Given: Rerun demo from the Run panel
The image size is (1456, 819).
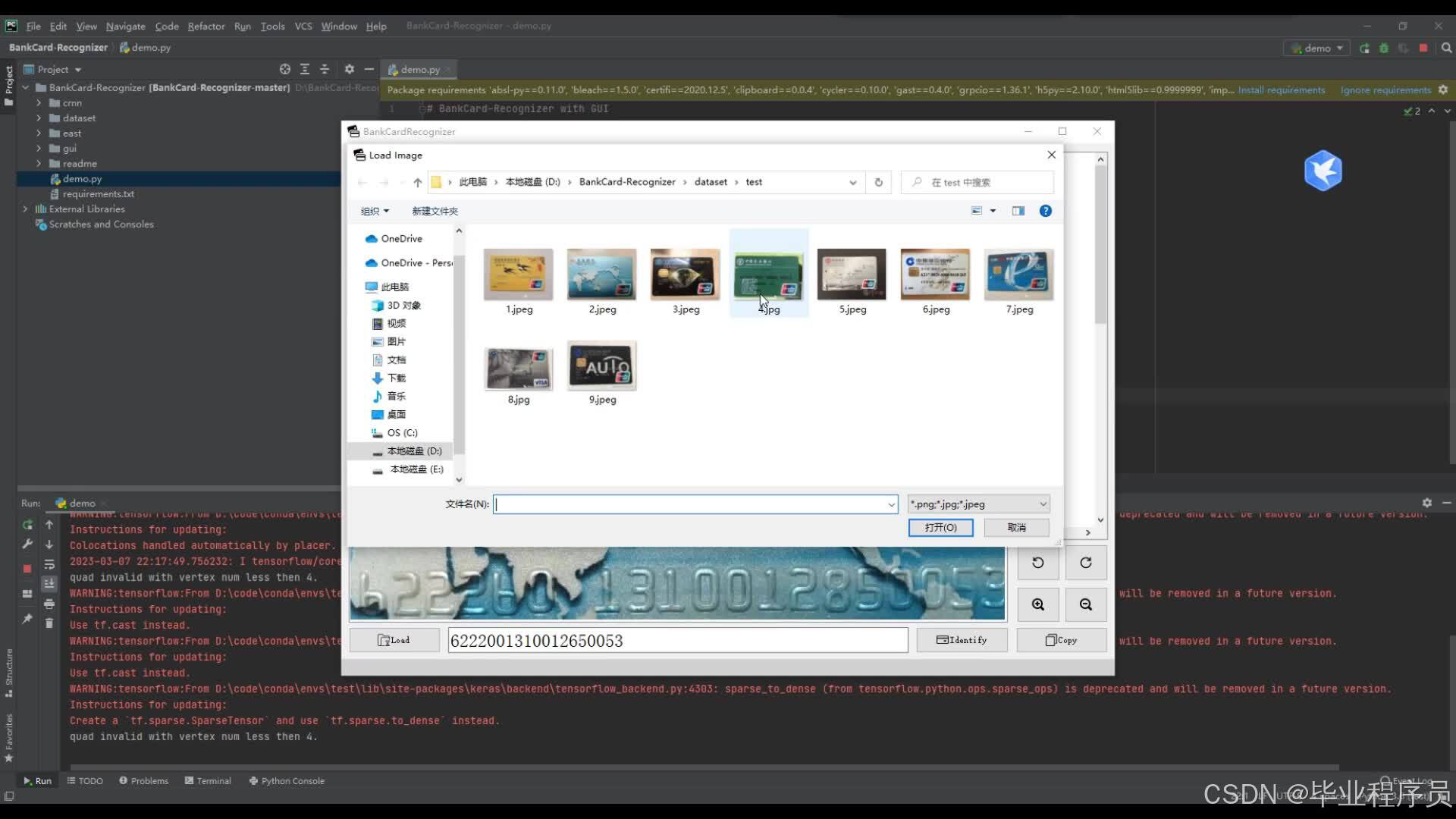Looking at the screenshot, I should tap(28, 525).
